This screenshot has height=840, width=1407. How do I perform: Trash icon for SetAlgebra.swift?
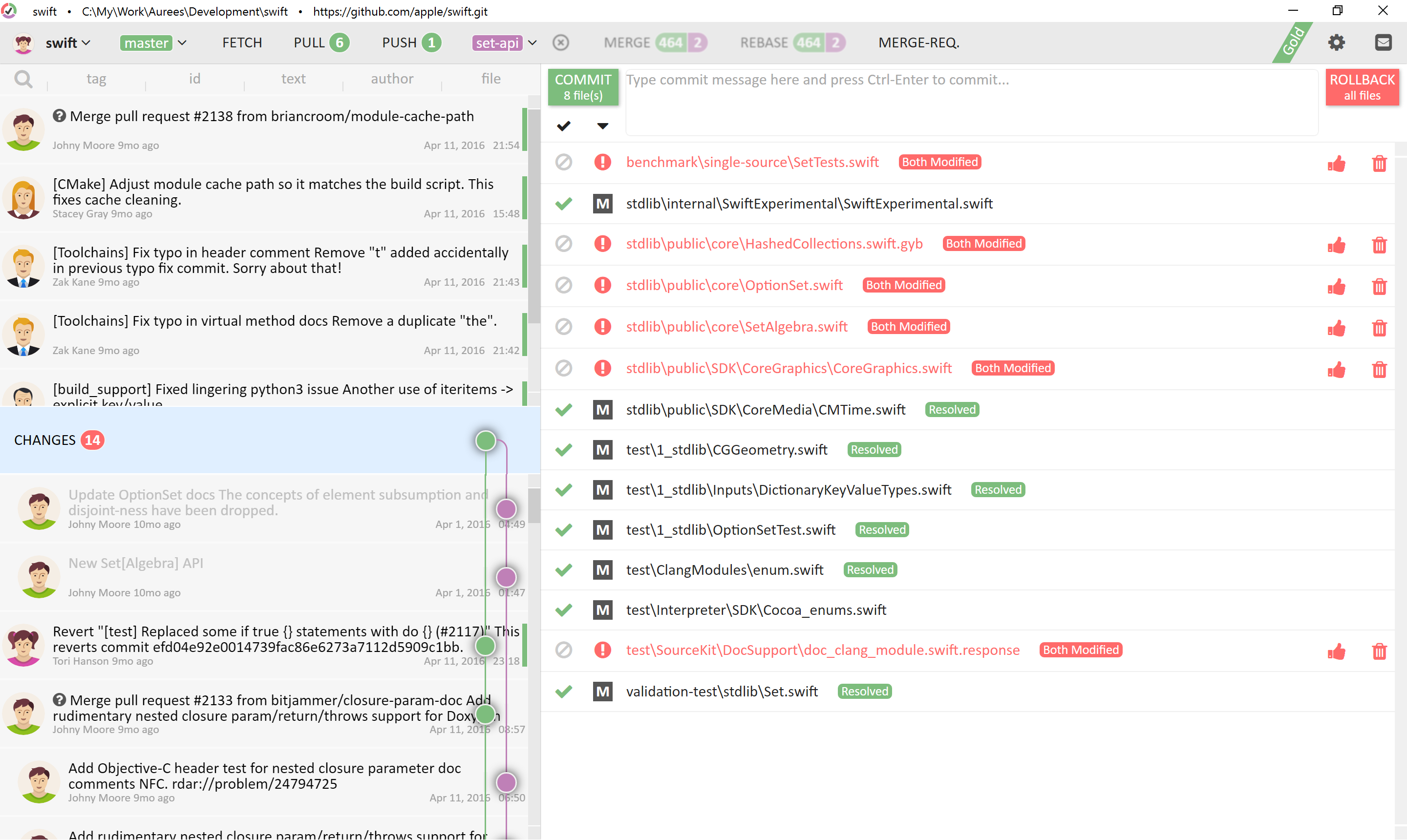click(1379, 327)
